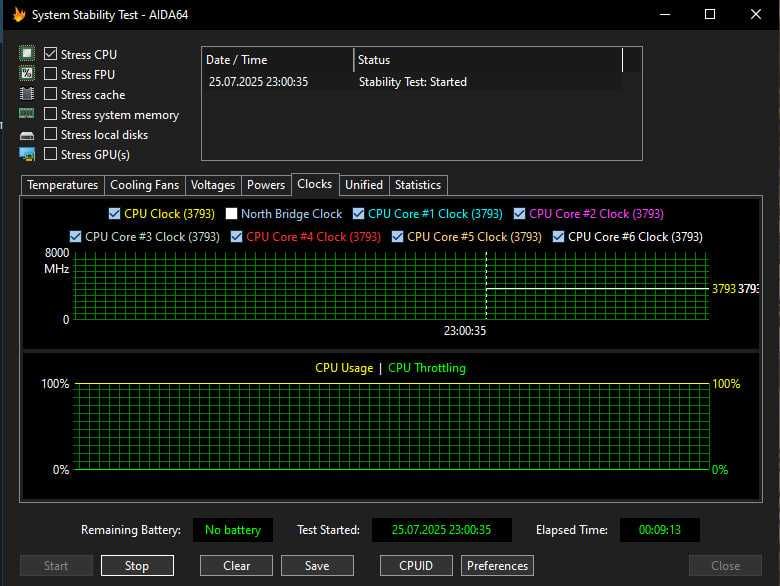Click the CPU chip icon beside Stress CPU
Image resolution: width=780 pixels, height=586 pixels.
(27, 53)
